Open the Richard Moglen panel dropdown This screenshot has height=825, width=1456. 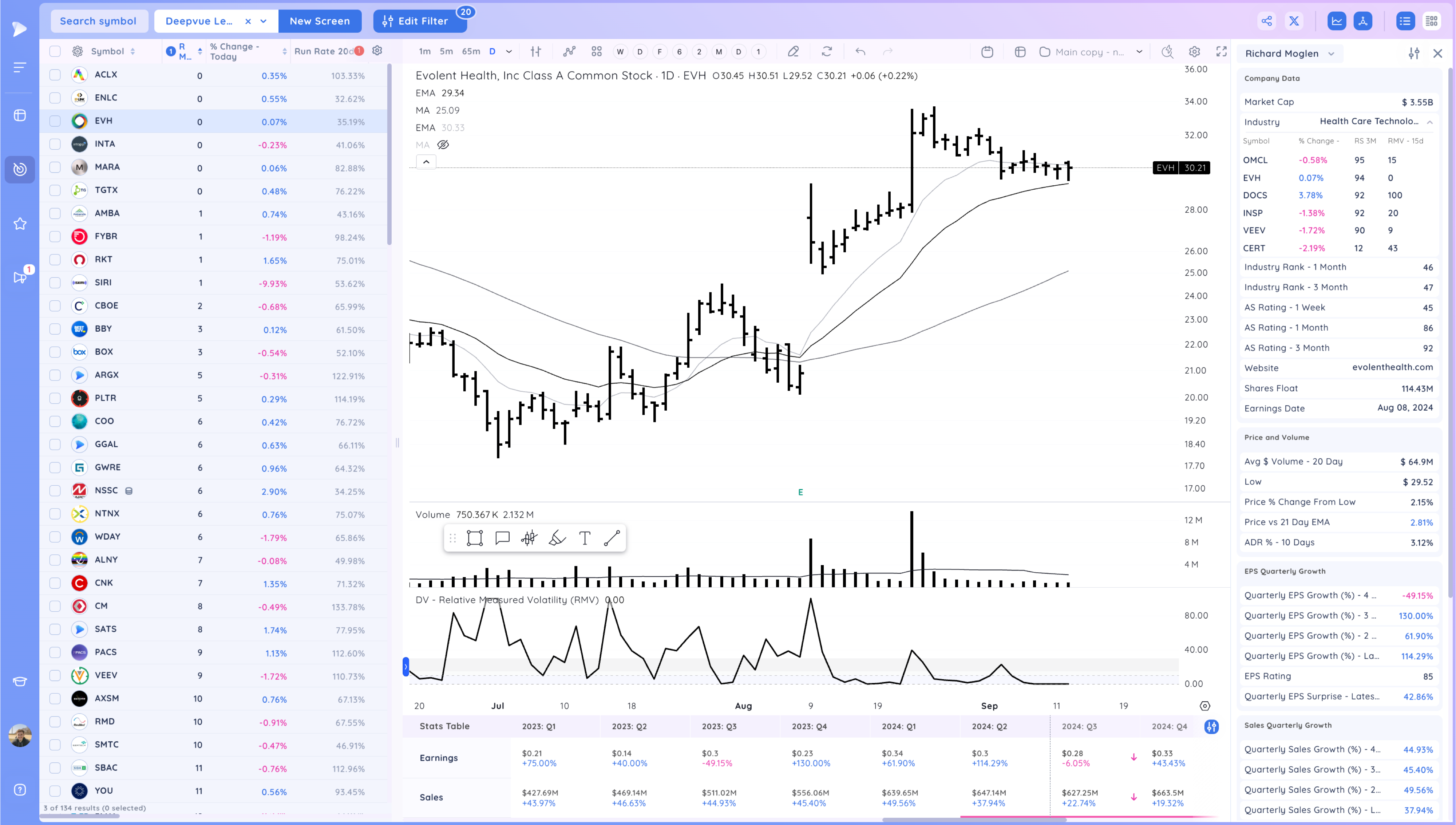(1332, 54)
